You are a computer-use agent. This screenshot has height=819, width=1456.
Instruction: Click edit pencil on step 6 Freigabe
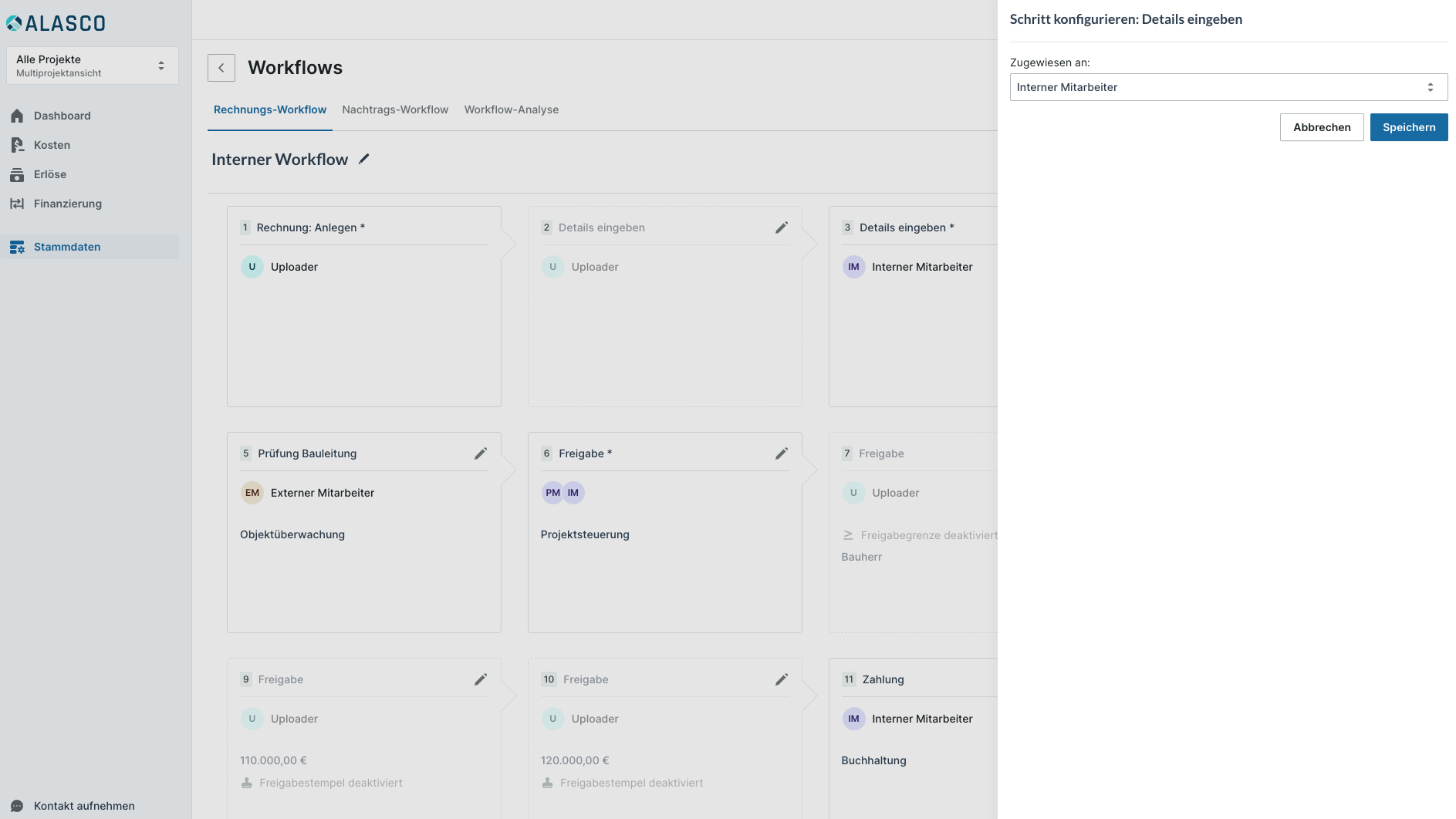pyautogui.click(x=781, y=453)
